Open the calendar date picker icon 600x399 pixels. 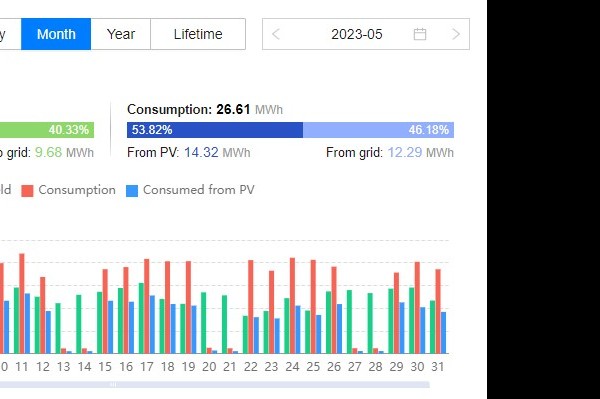[420, 34]
